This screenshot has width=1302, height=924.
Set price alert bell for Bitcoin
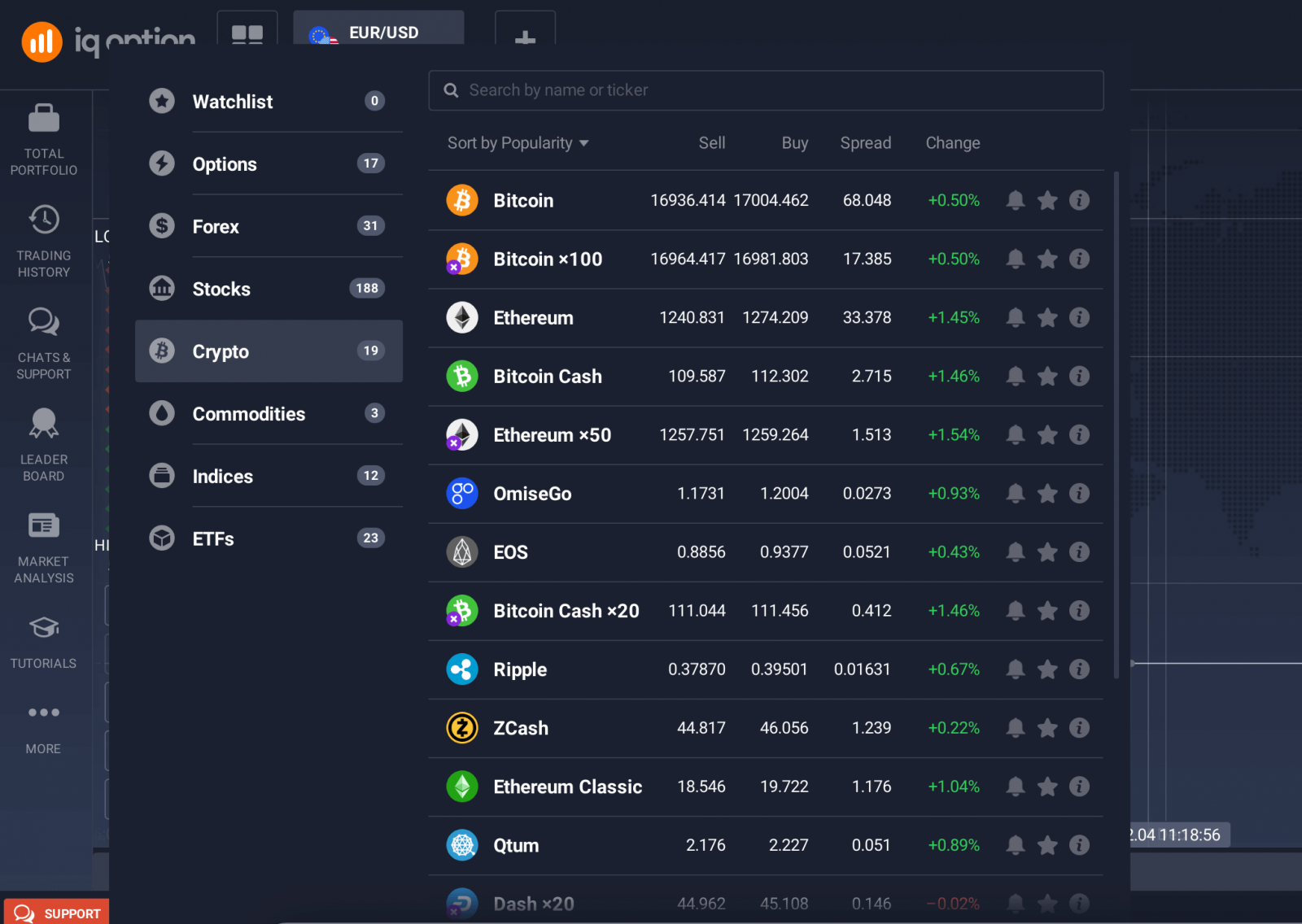point(1016,200)
